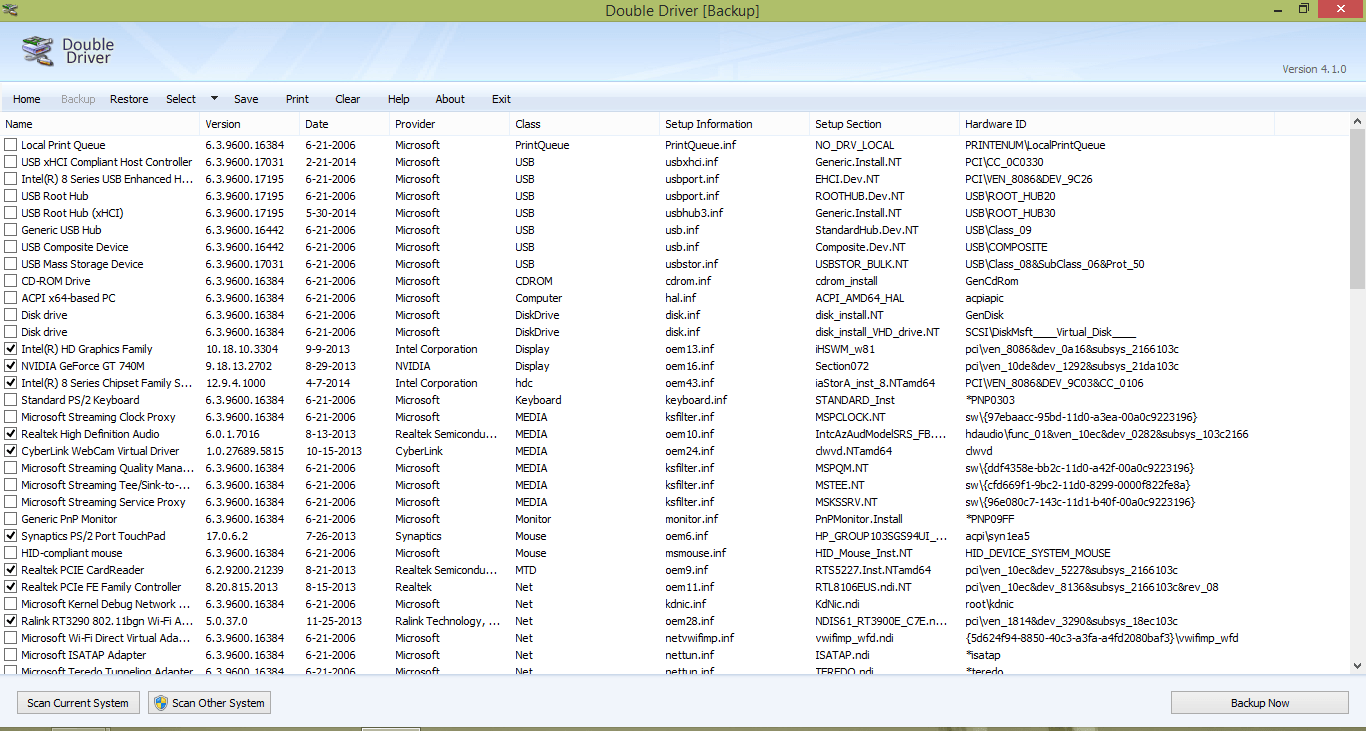Viewport: 1366px width, 731px height.
Task: Sort by Setup Section column header
Action: point(885,124)
